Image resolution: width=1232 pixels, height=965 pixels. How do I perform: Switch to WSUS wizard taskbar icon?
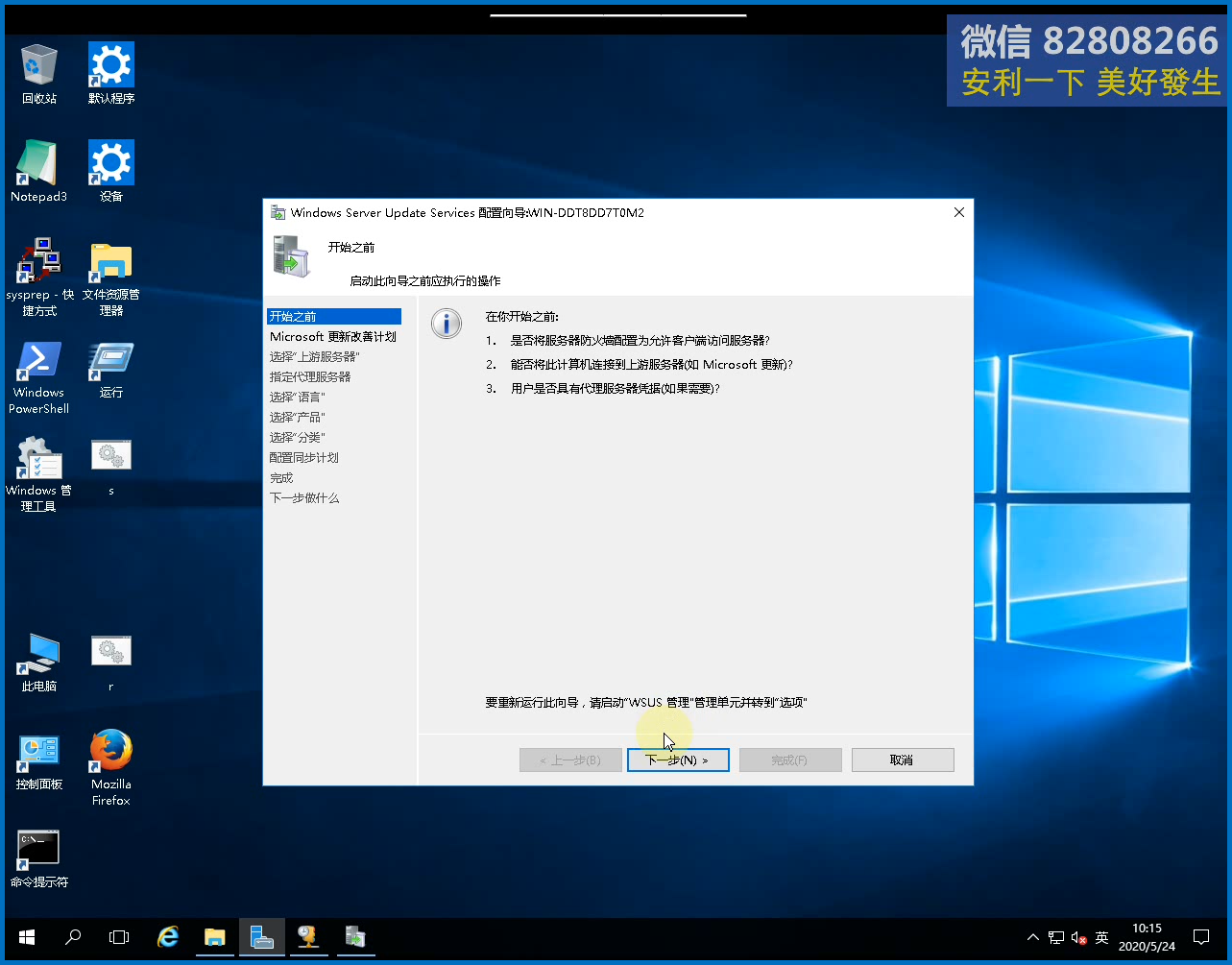point(354,937)
